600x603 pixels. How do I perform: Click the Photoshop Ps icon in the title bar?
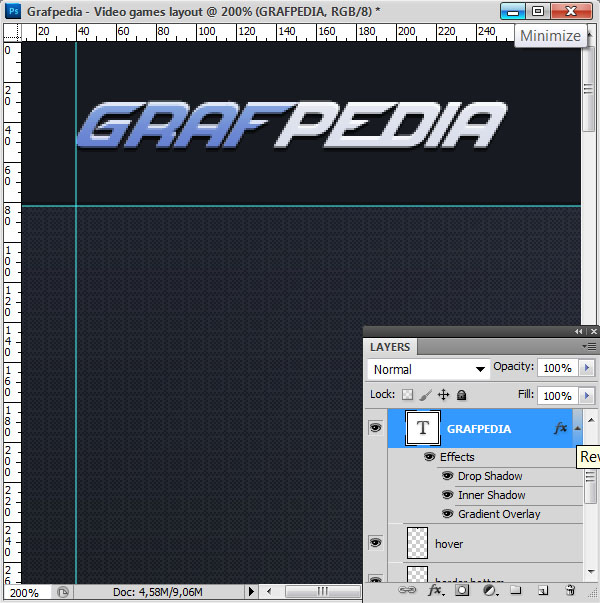pyautogui.click(x=13, y=11)
